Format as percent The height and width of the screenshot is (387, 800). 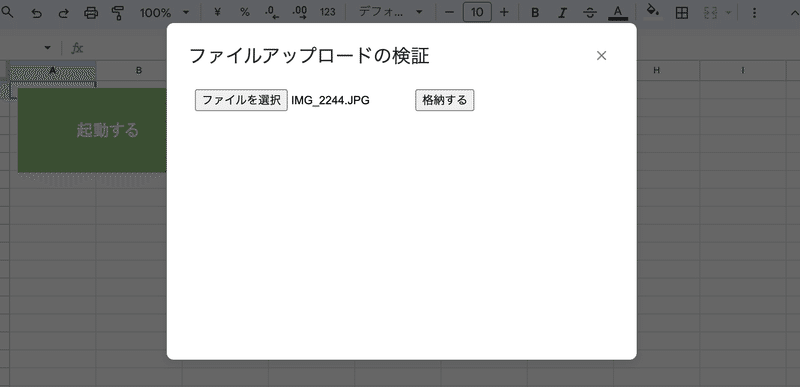pos(245,12)
